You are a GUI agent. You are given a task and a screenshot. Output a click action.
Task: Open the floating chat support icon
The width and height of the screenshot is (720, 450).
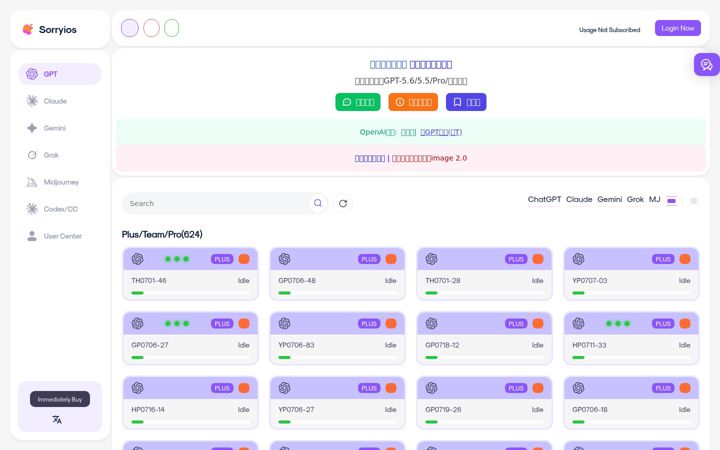(707, 65)
